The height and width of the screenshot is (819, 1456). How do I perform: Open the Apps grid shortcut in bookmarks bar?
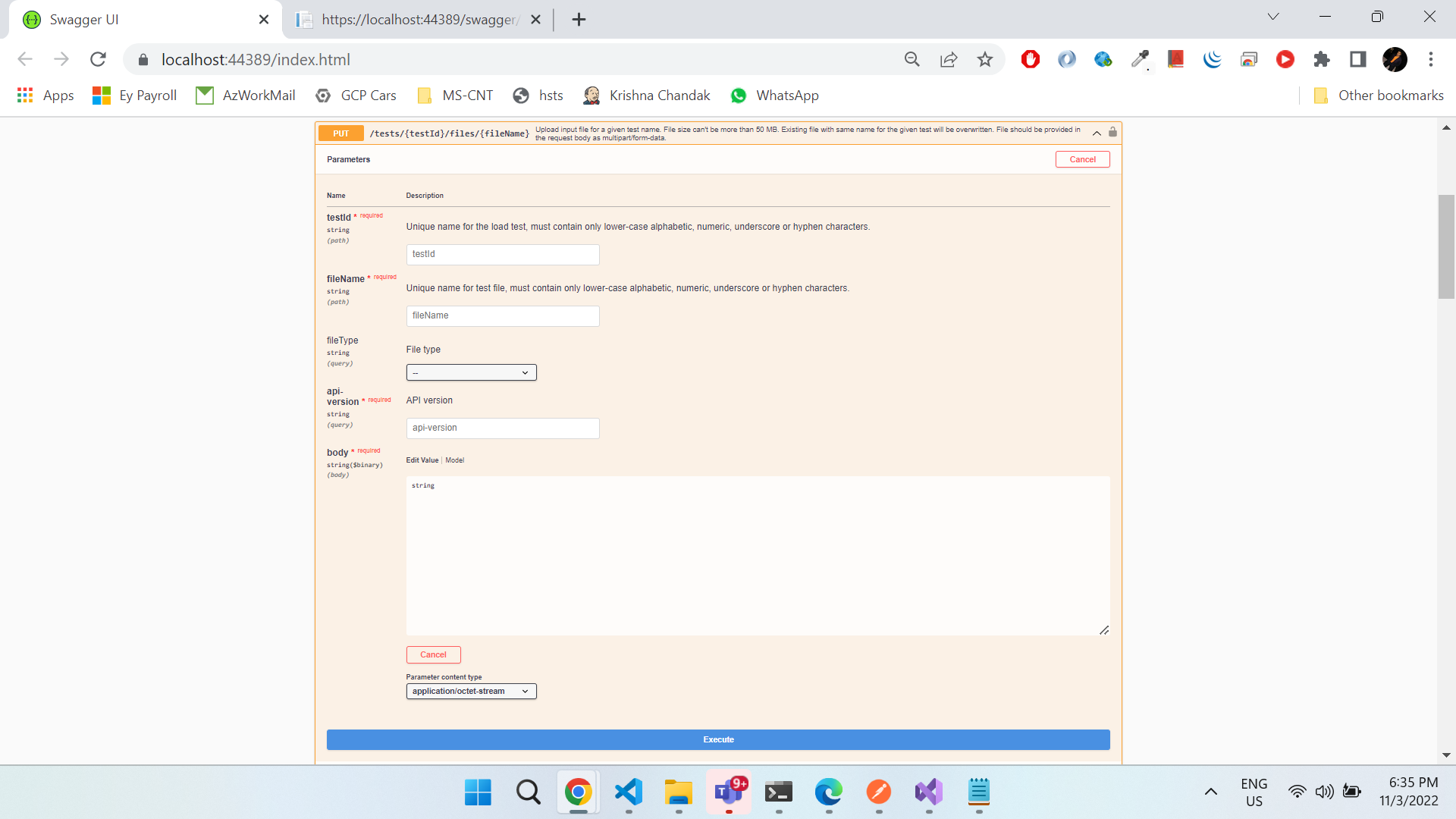click(x=45, y=96)
